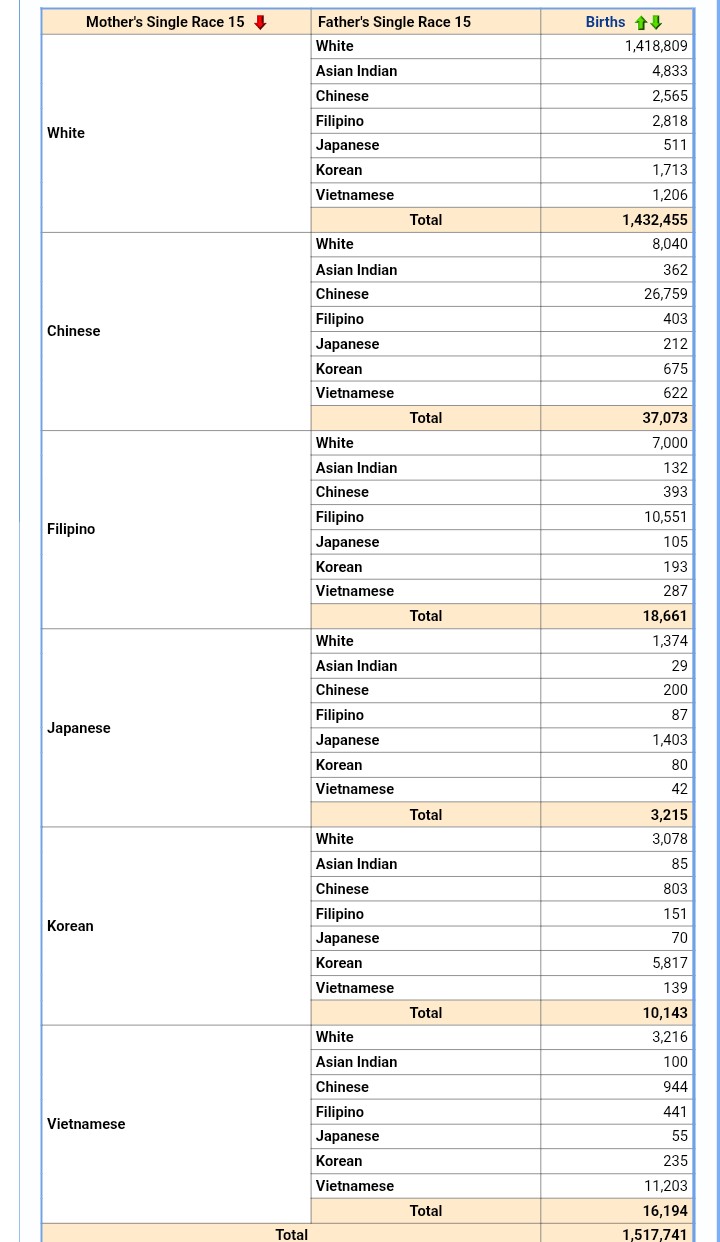The height and width of the screenshot is (1242, 720).
Task: Open the Births column header link
Action: 605,22
